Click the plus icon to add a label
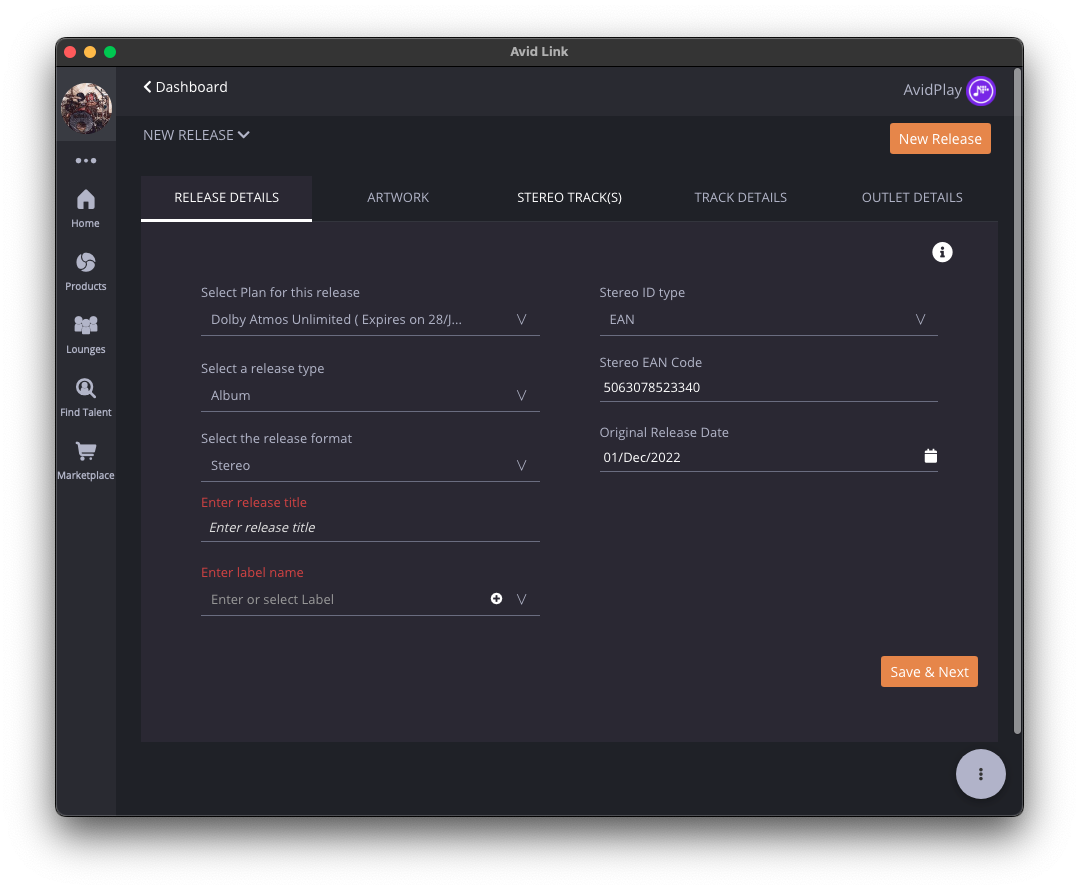 (496, 598)
